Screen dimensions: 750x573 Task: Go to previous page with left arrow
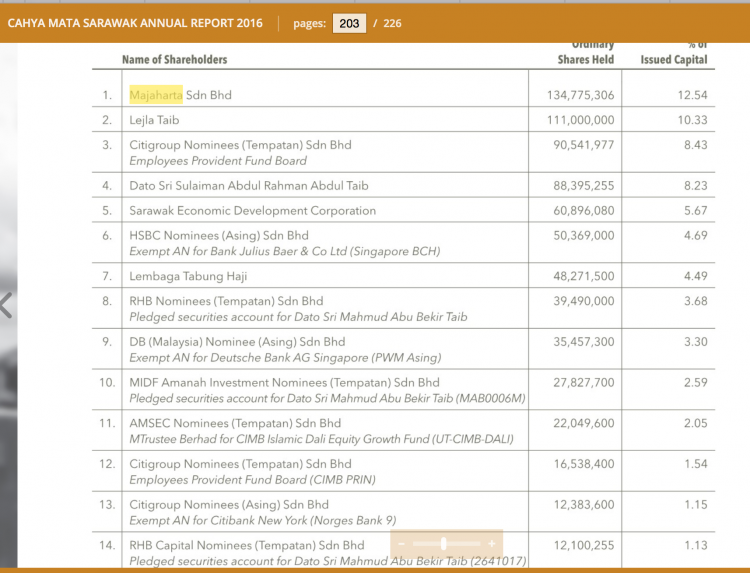point(6,305)
